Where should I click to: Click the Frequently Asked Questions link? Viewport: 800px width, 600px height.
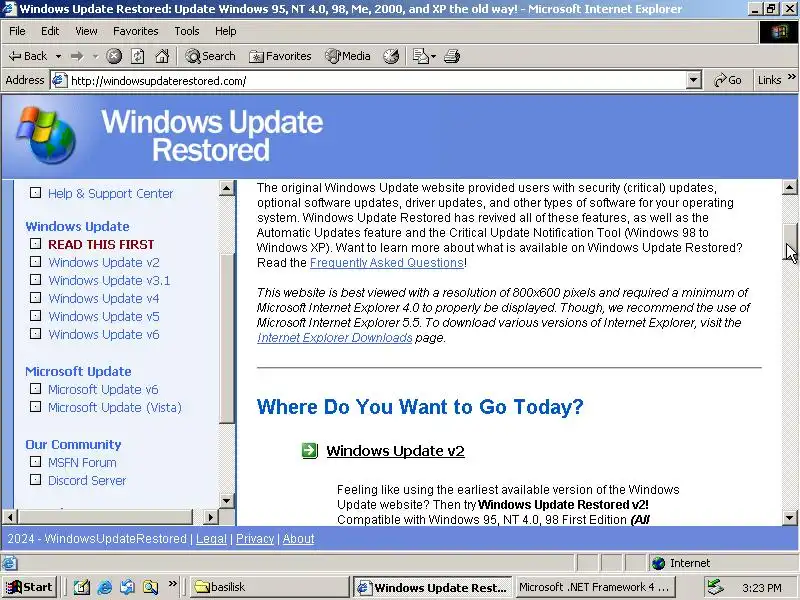[x=387, y=263]
